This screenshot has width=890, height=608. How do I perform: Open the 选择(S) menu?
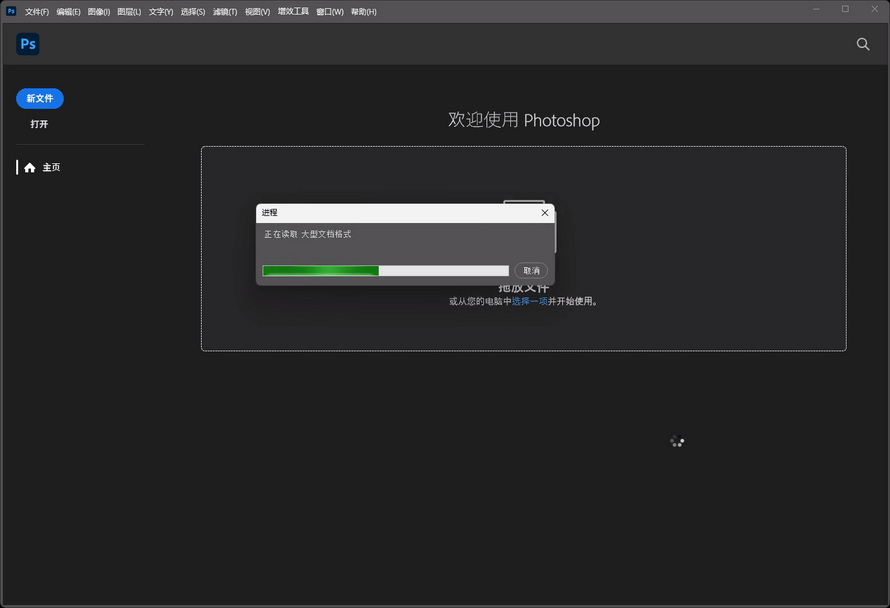point(192,12)
